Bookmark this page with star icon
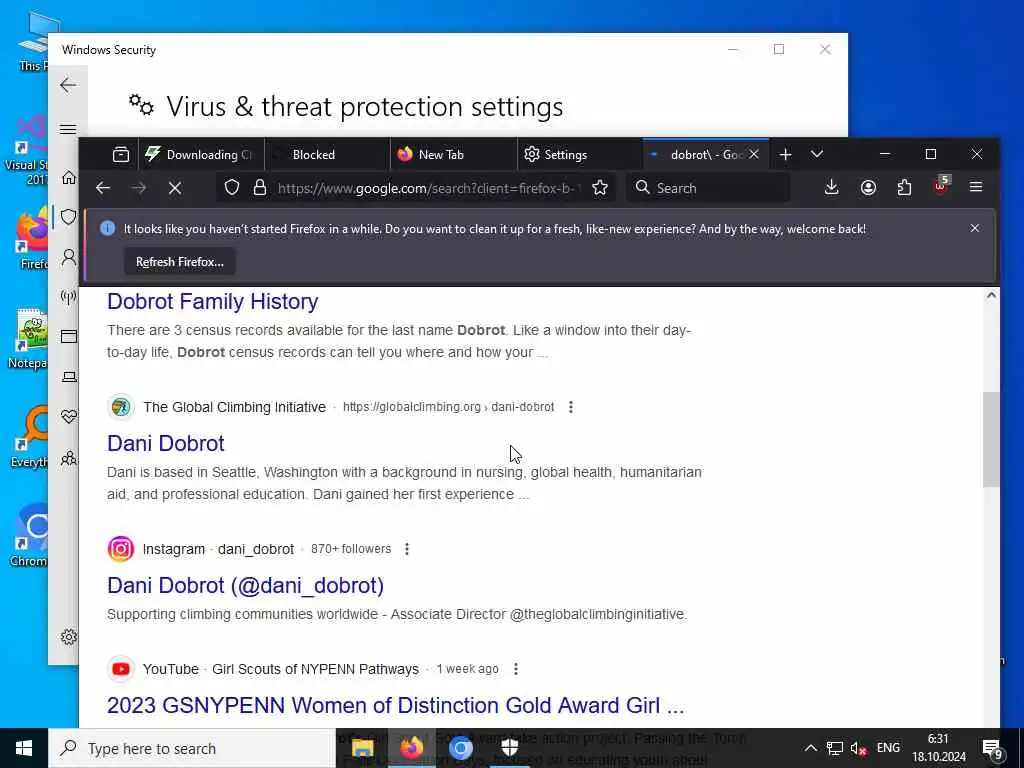This screenshot has width=1024, height=768. pos(600,188)
